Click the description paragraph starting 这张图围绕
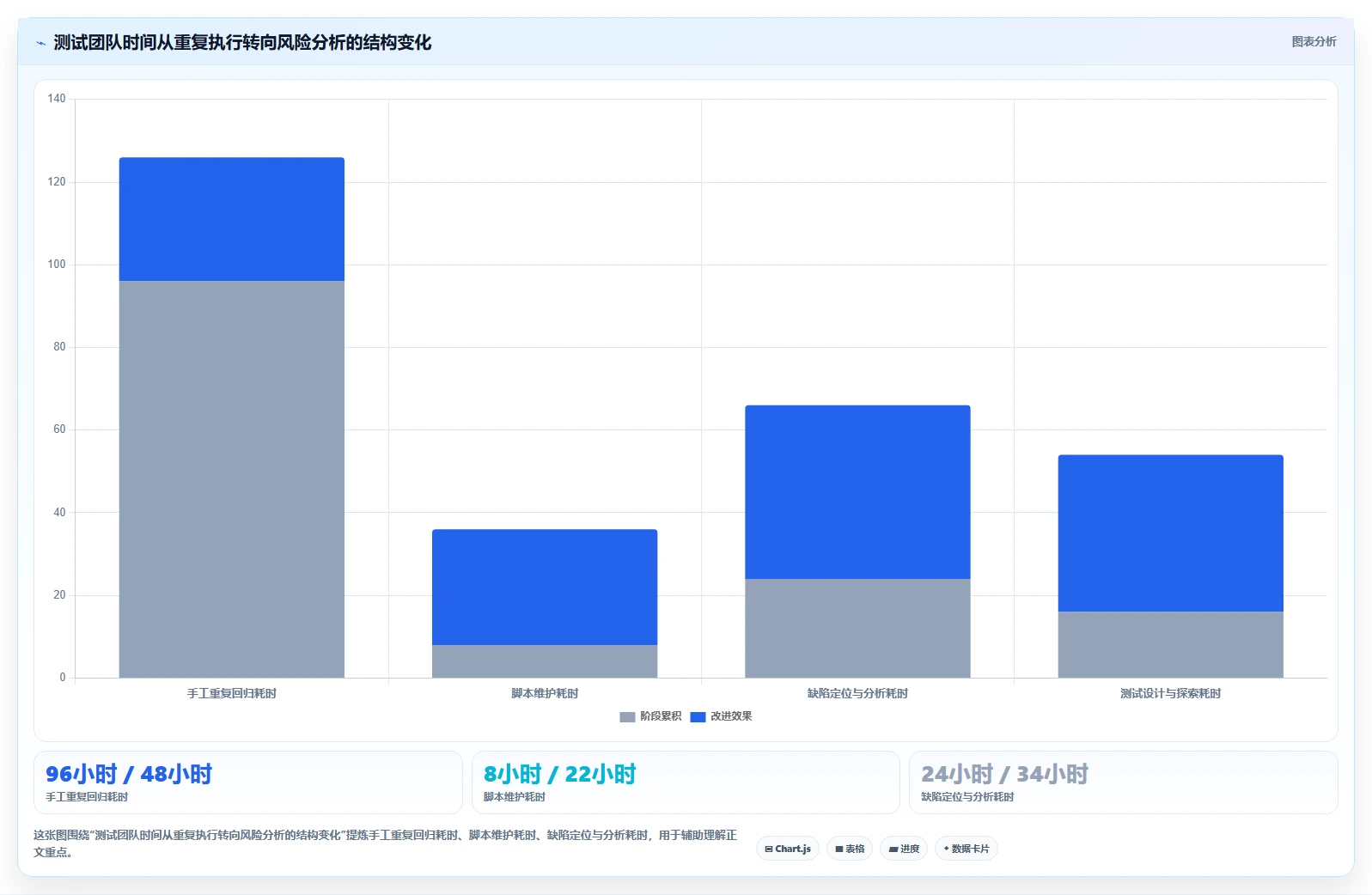 385,843
